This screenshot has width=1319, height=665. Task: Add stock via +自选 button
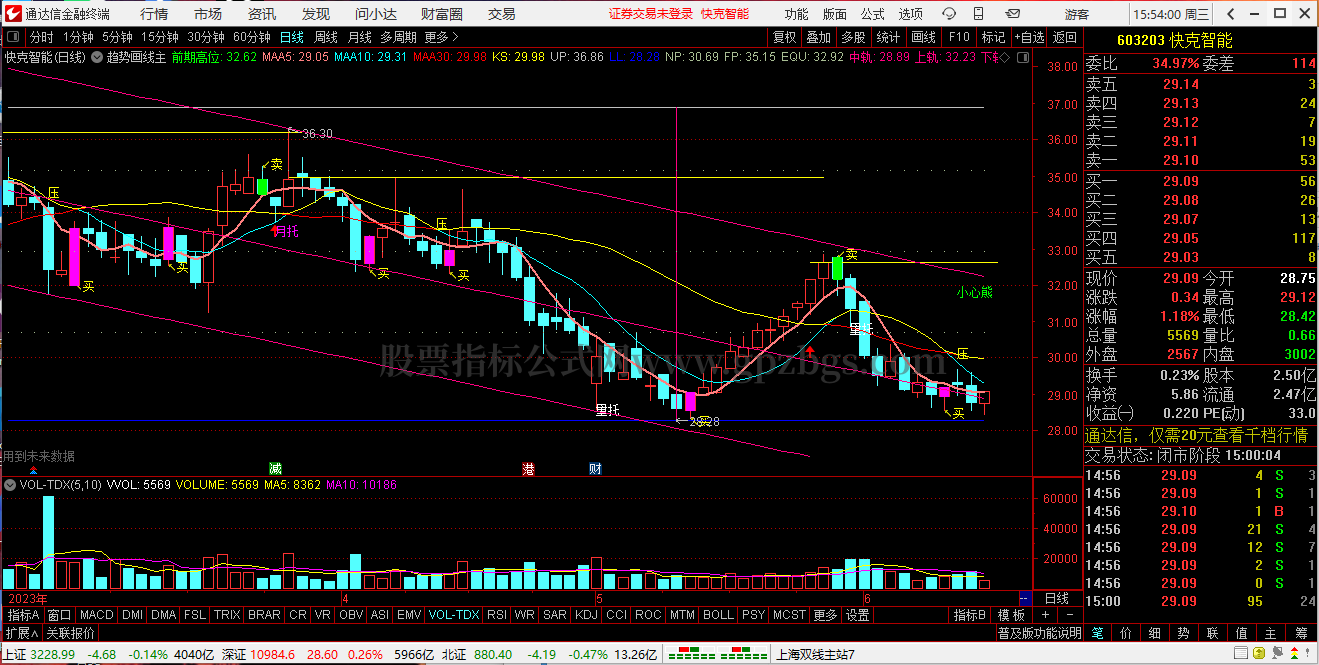pyautogui.click(x=1028, y=37)
